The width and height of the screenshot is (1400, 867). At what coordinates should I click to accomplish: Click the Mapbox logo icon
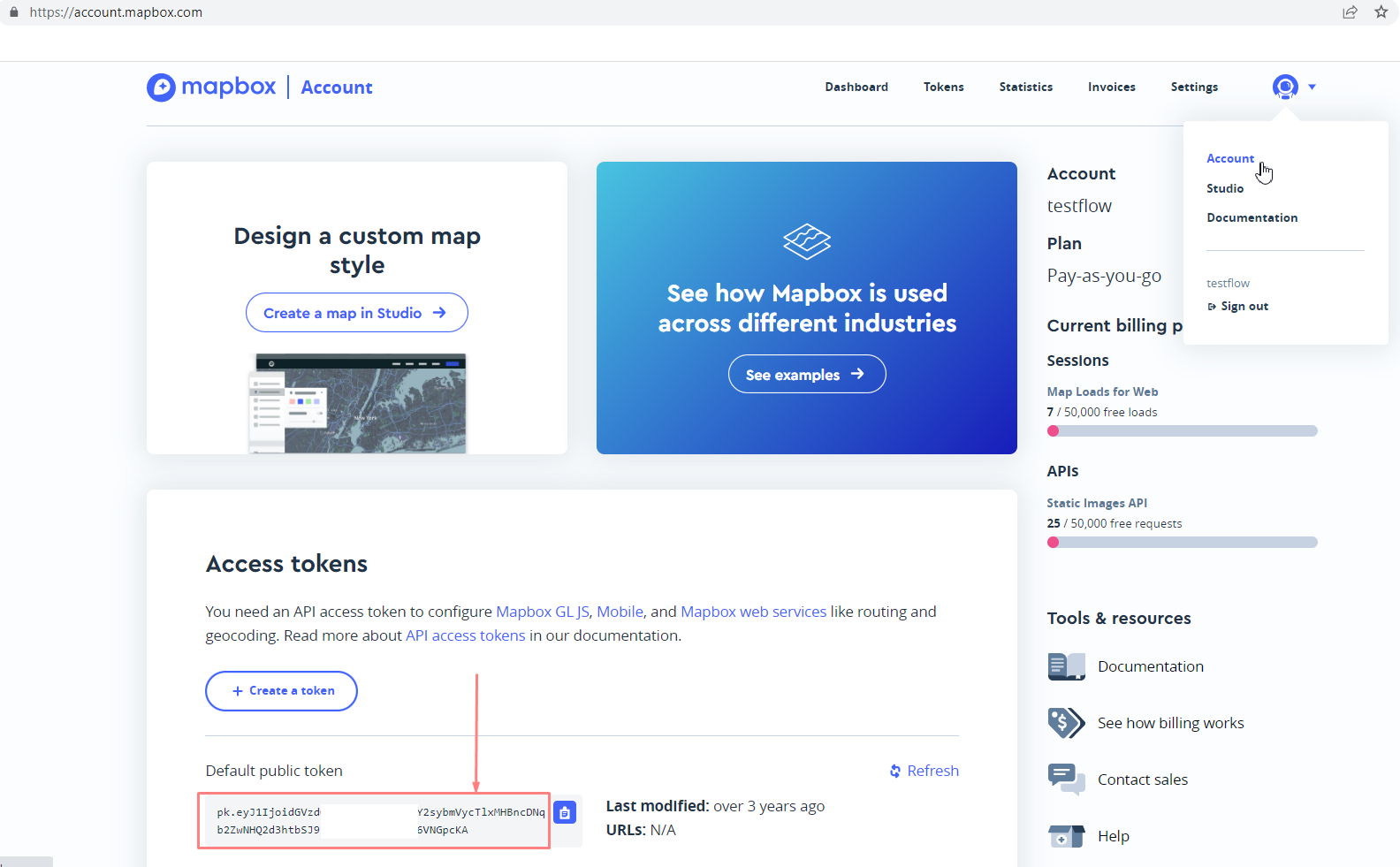coord(161,87)
